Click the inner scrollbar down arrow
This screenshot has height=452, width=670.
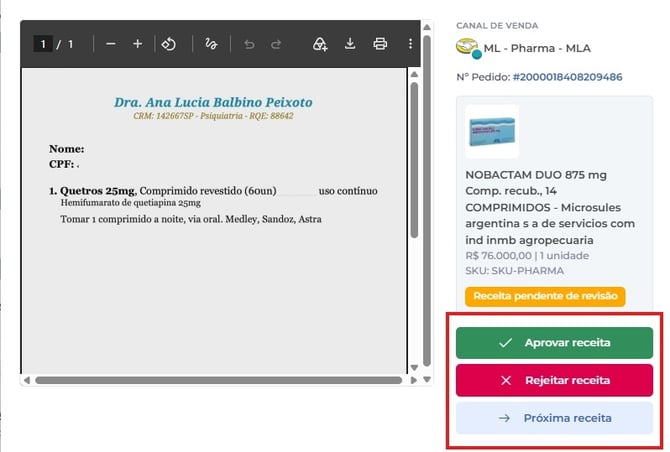coord(414,367)
